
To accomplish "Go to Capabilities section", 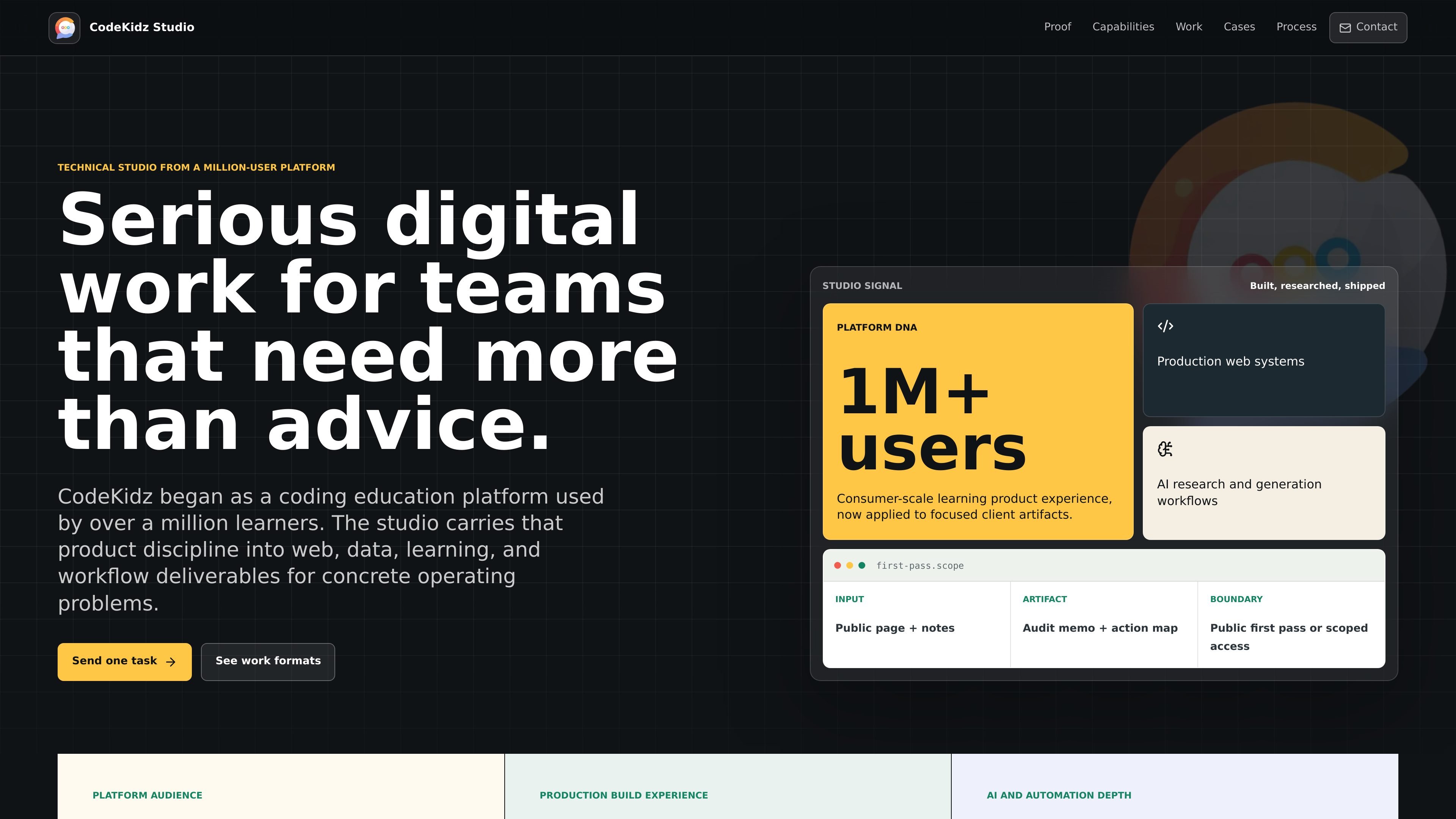I will click(x=1123, y=27).
